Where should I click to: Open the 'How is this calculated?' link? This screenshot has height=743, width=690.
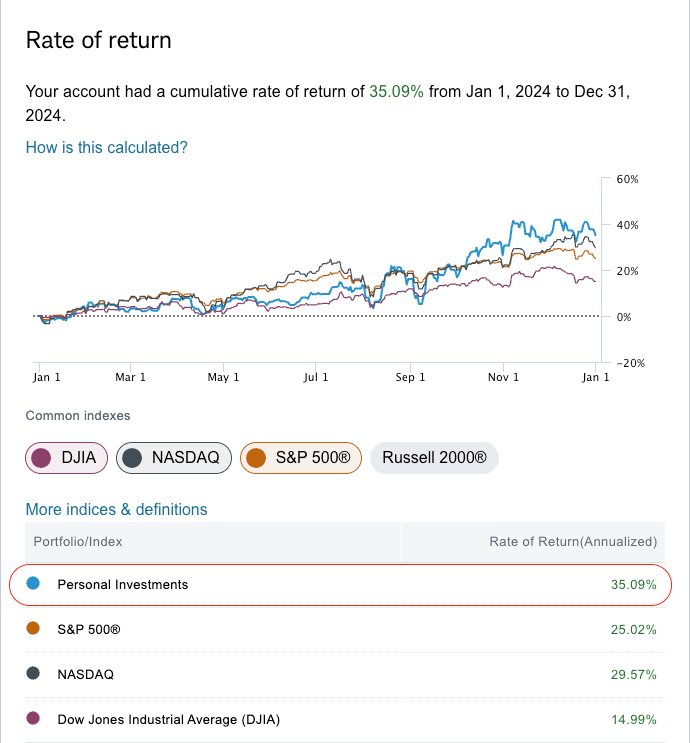point(106,147)
